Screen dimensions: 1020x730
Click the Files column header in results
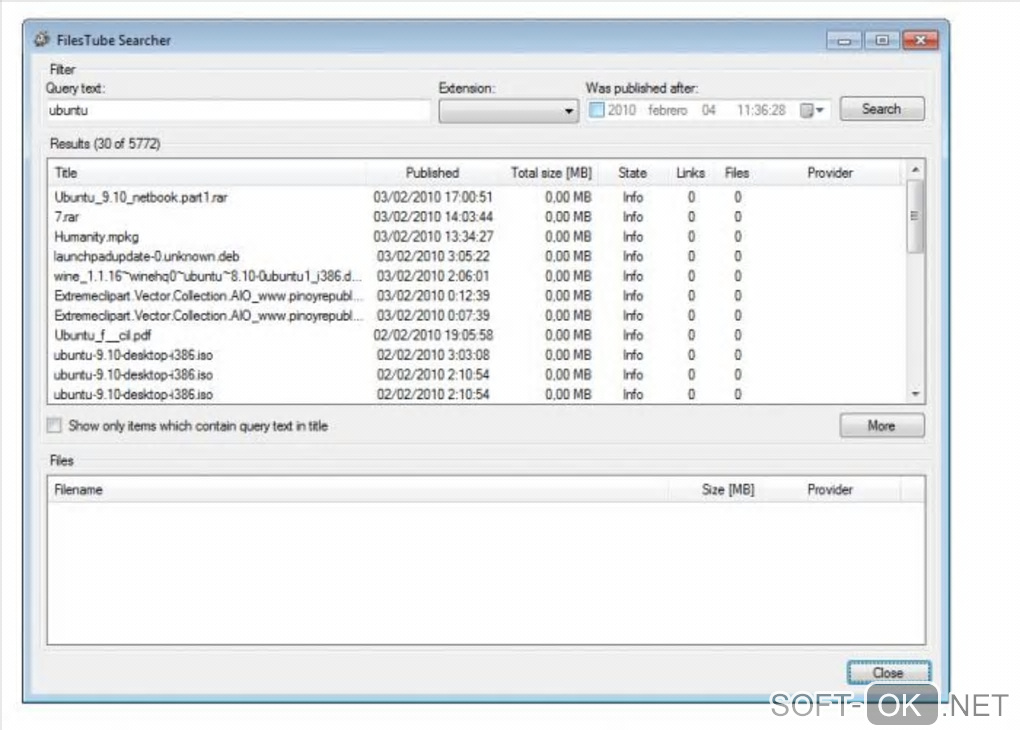(x=737, y=173)
